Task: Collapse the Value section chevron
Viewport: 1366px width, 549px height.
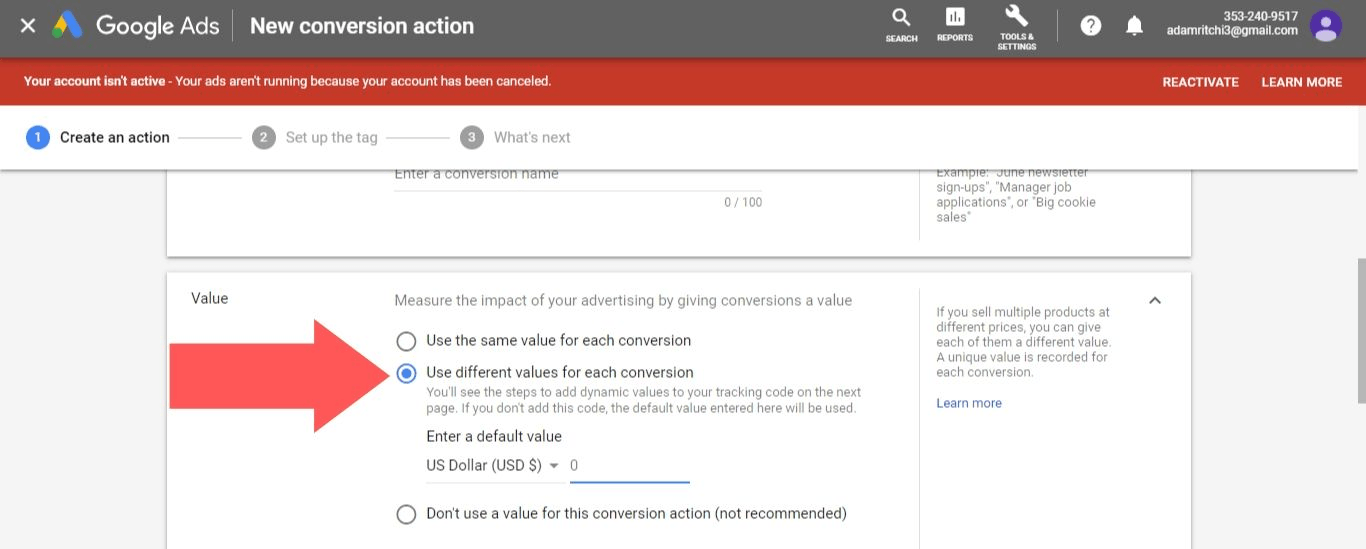Action: 1155,300
